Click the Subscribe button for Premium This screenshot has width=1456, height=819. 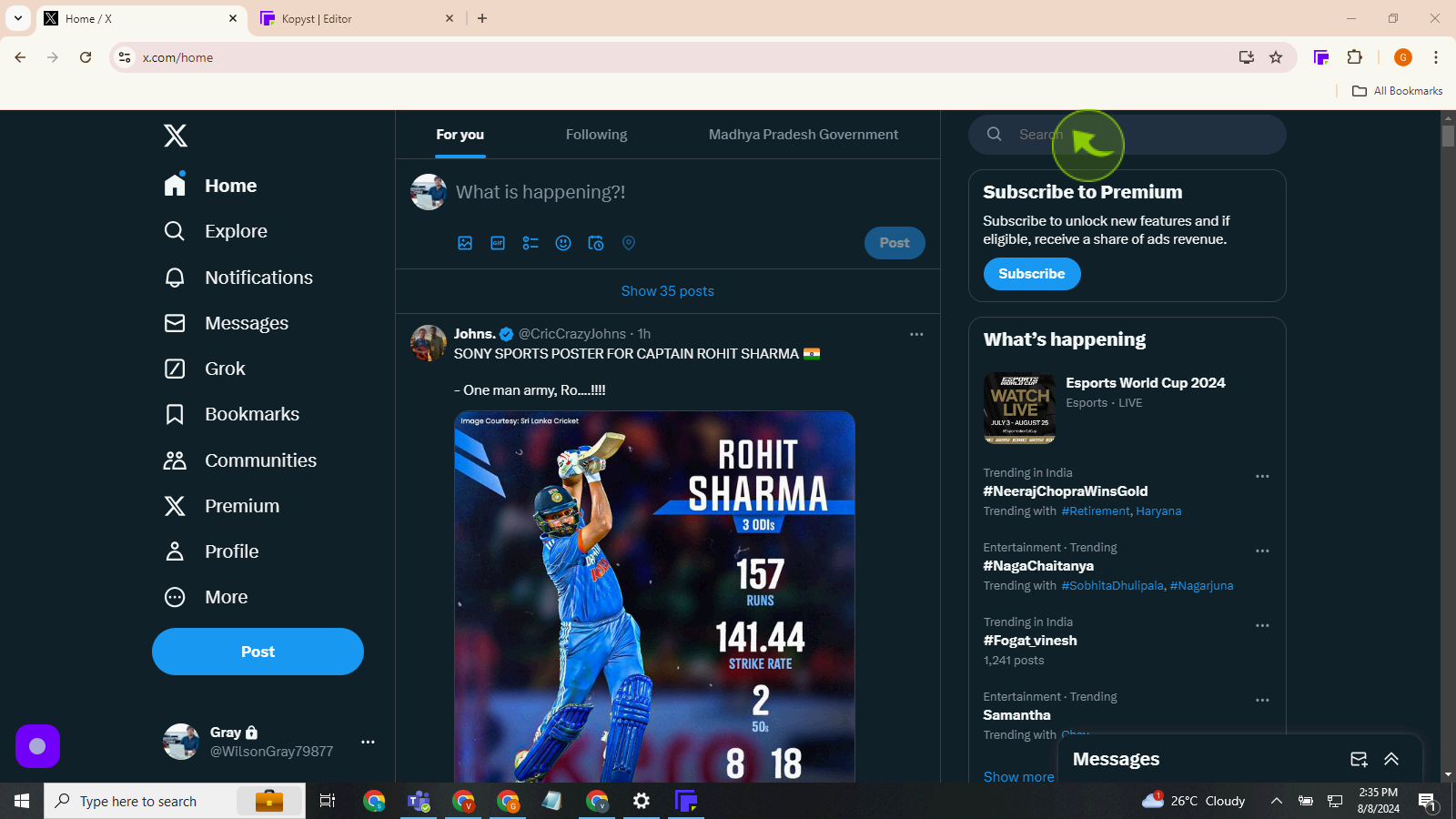click(1032, 274)
